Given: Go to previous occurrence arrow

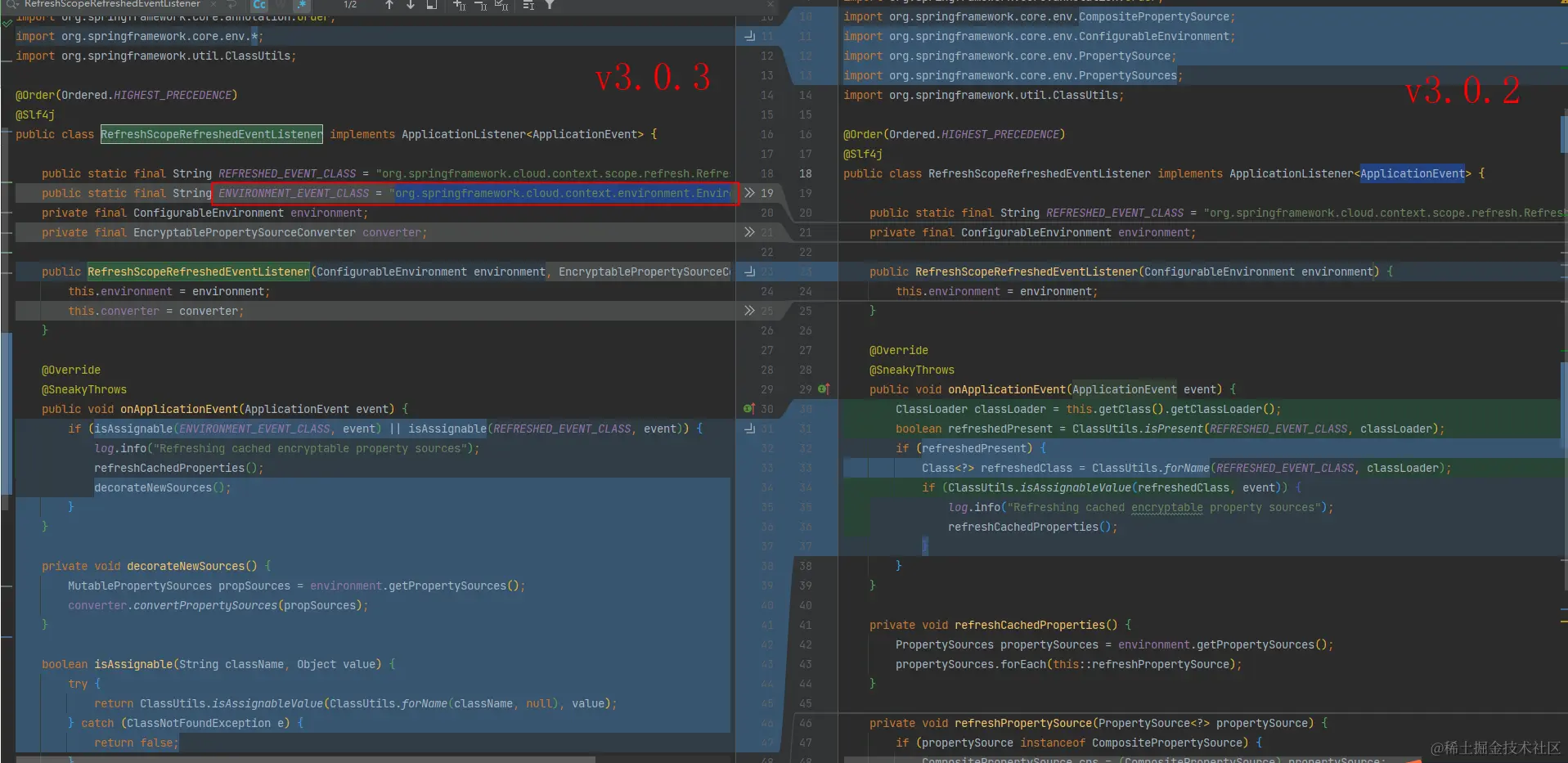Looking at the screenshot, I should (x=389, y=5).
